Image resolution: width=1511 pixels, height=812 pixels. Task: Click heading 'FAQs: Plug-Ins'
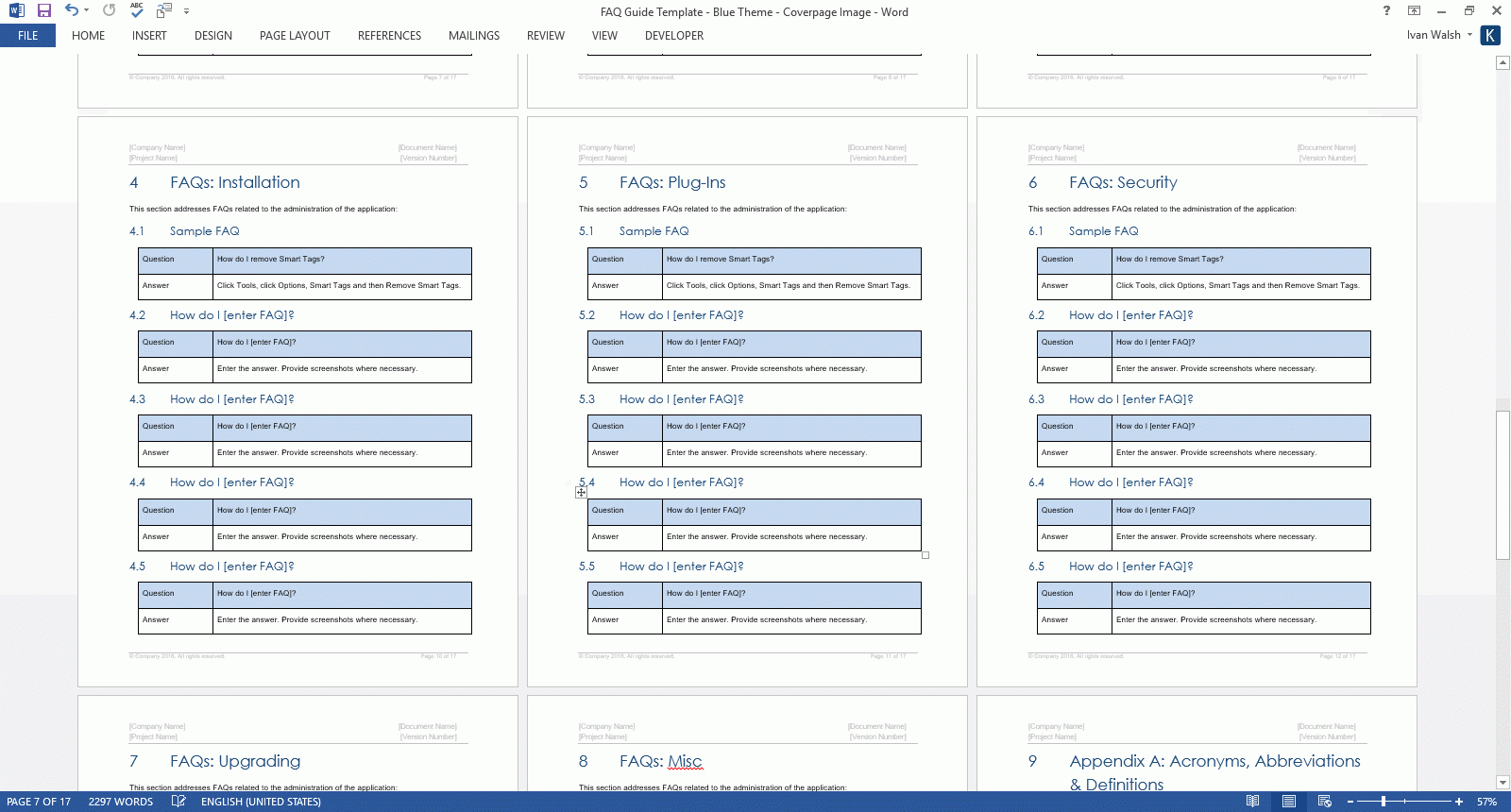tap(672, 182)
